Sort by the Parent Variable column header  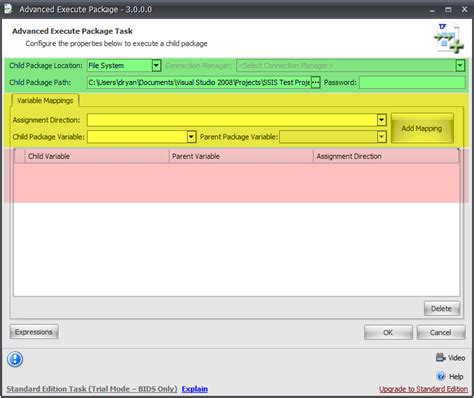(241, 156)
